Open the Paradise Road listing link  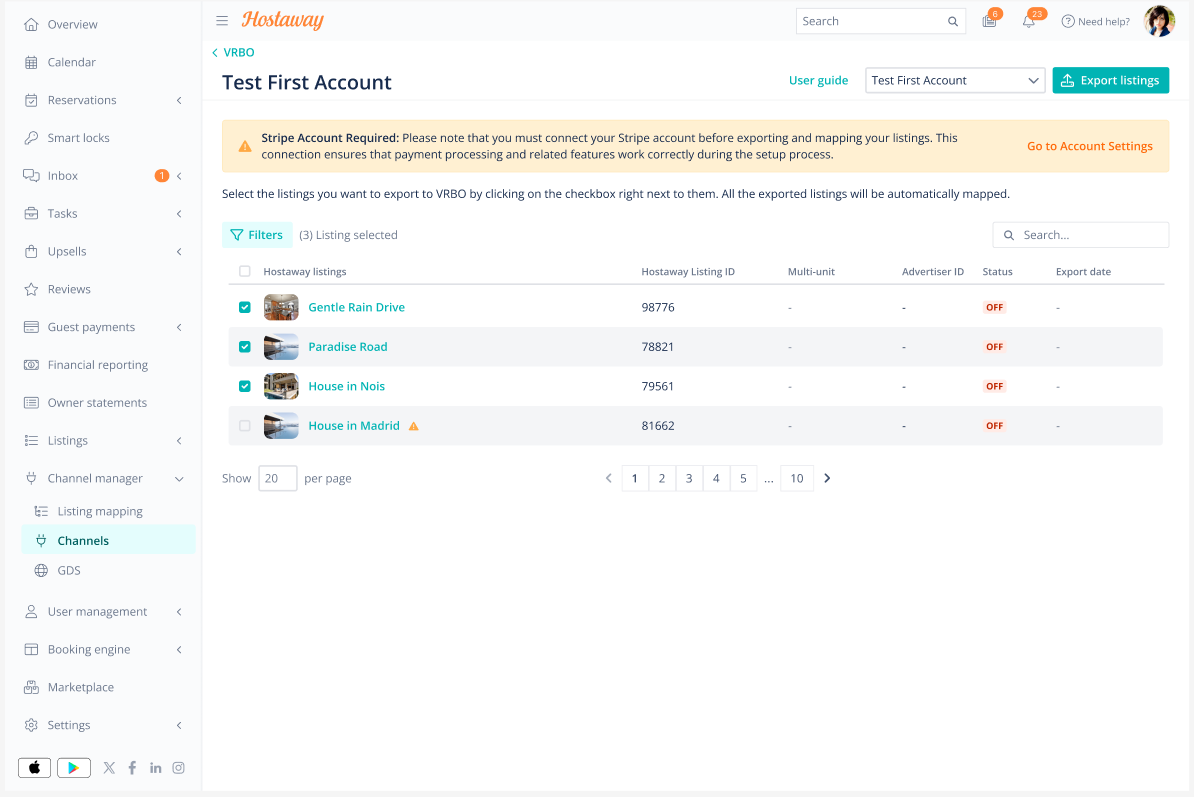tap(348, 346)
